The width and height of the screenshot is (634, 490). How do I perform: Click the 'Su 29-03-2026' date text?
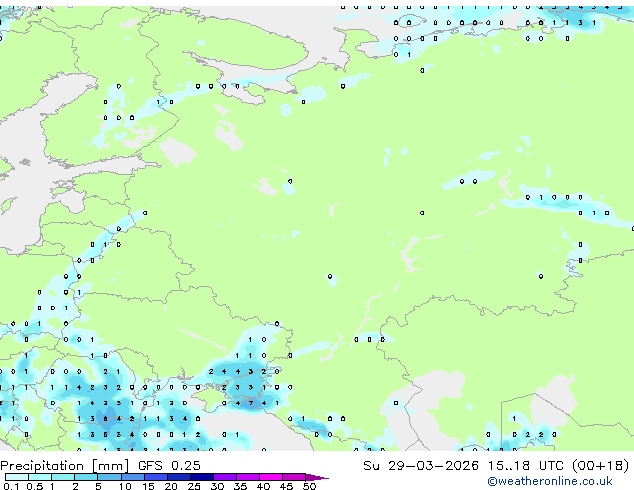(421, 466)
